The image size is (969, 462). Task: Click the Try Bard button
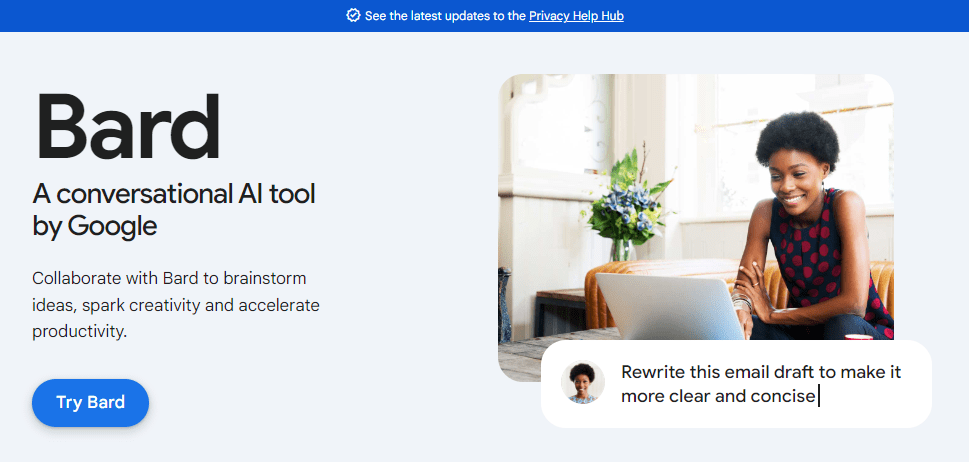[90, 403]
